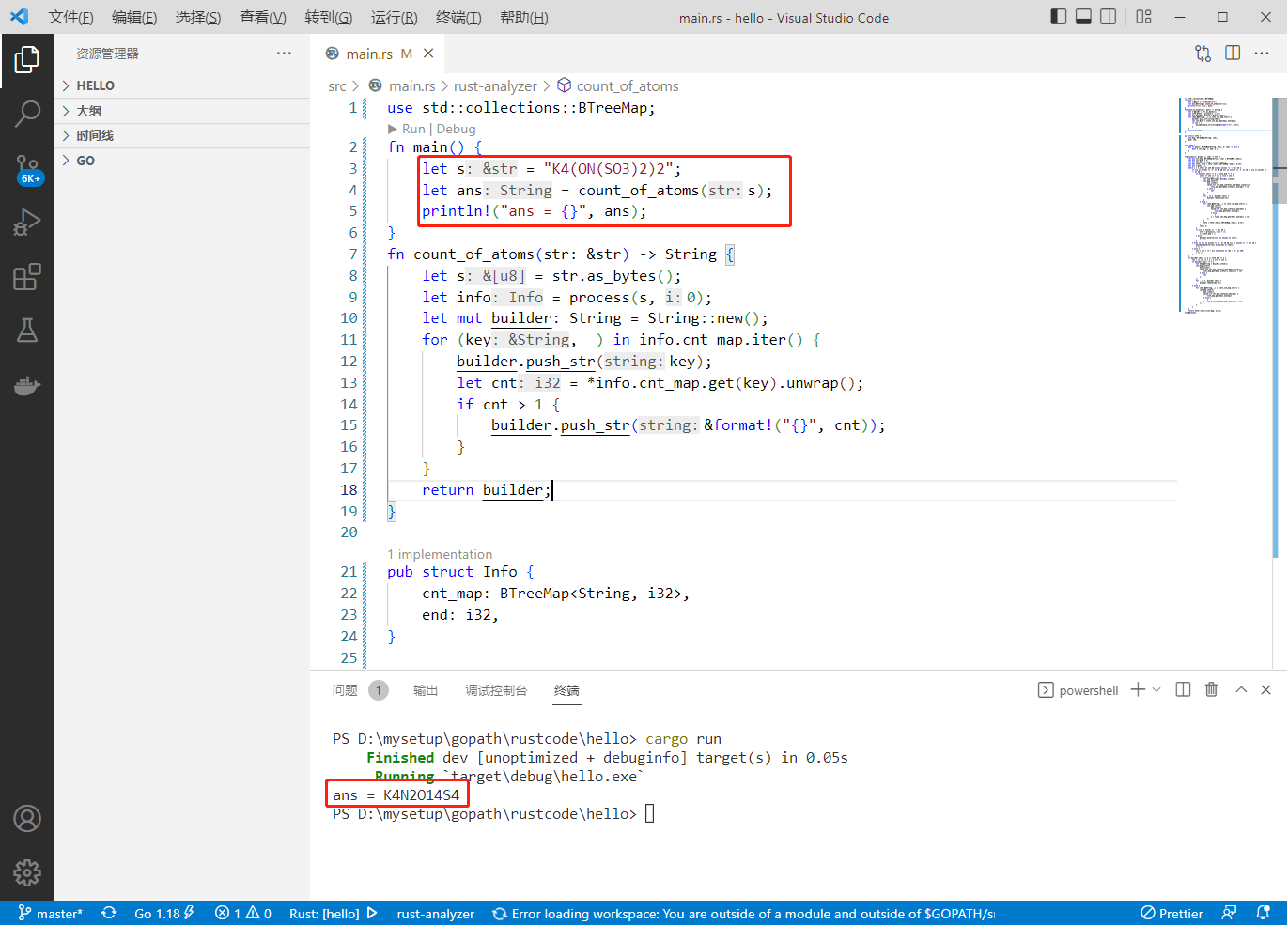Add a new terminal with plus icon

[x=1138, y=689]
